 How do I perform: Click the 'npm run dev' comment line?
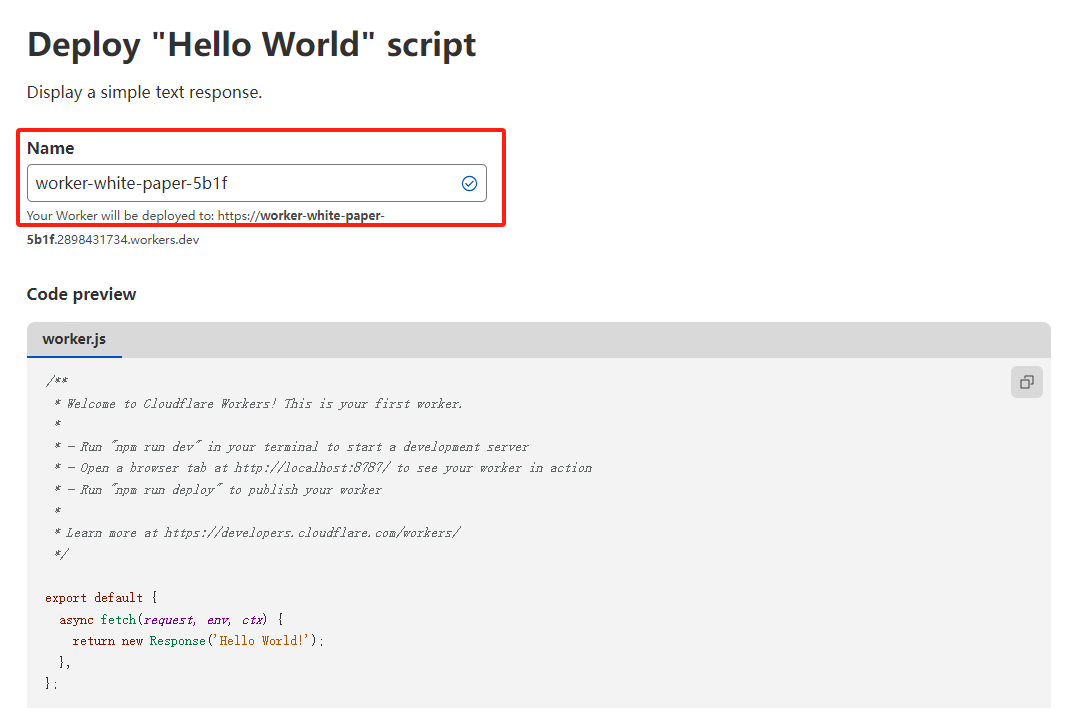pyautogui.click(x=292, y=447)
